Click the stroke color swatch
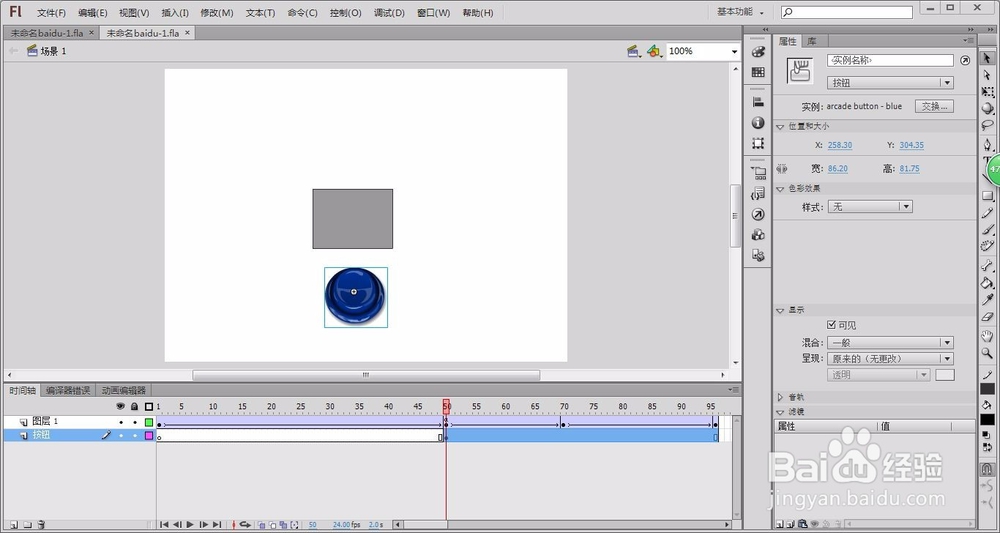Viewport: 1000px width, 533px height. click(x=987, y=388)
